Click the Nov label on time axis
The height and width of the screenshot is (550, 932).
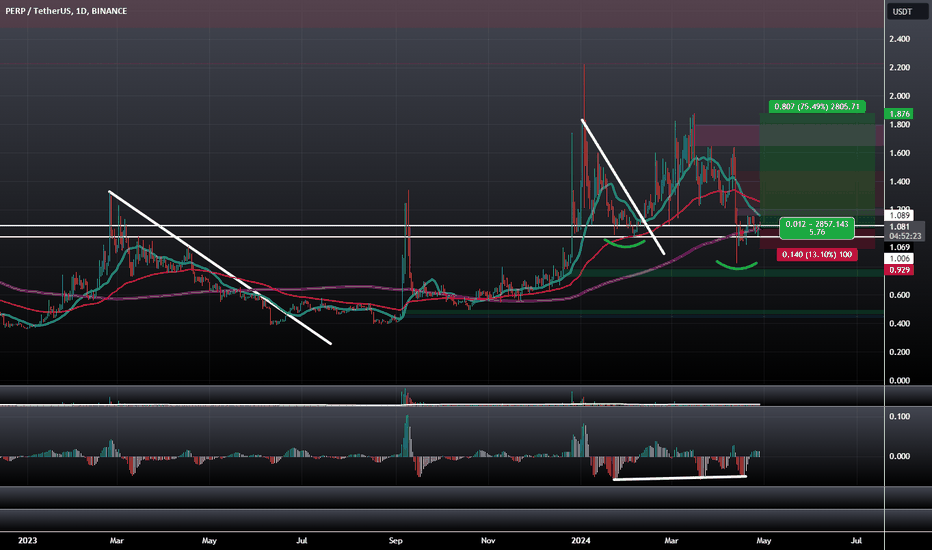tap(488, 540)
